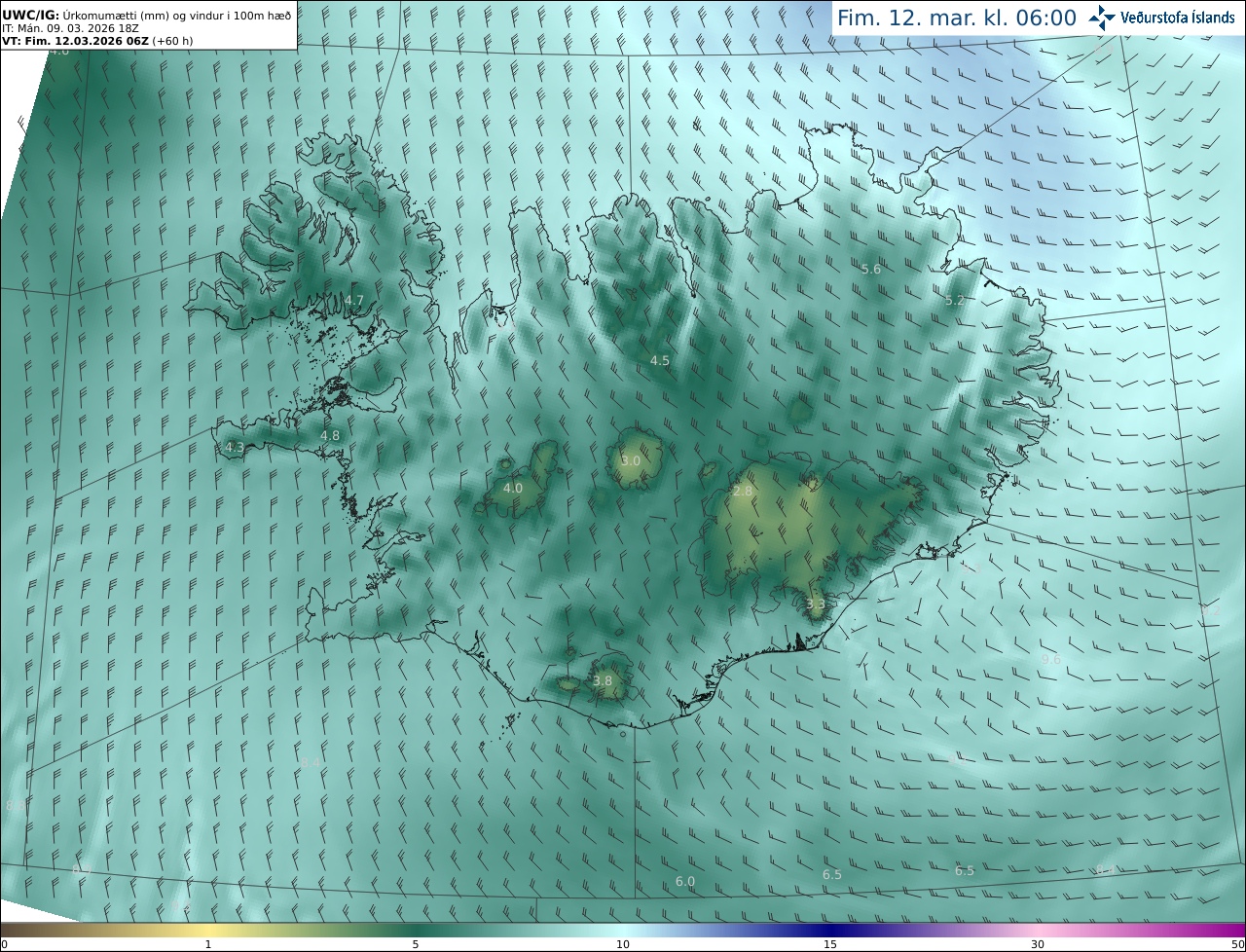Click the 1 tick on the colour scale
This screenshot has height=952, width=1246.
point(208,944)
